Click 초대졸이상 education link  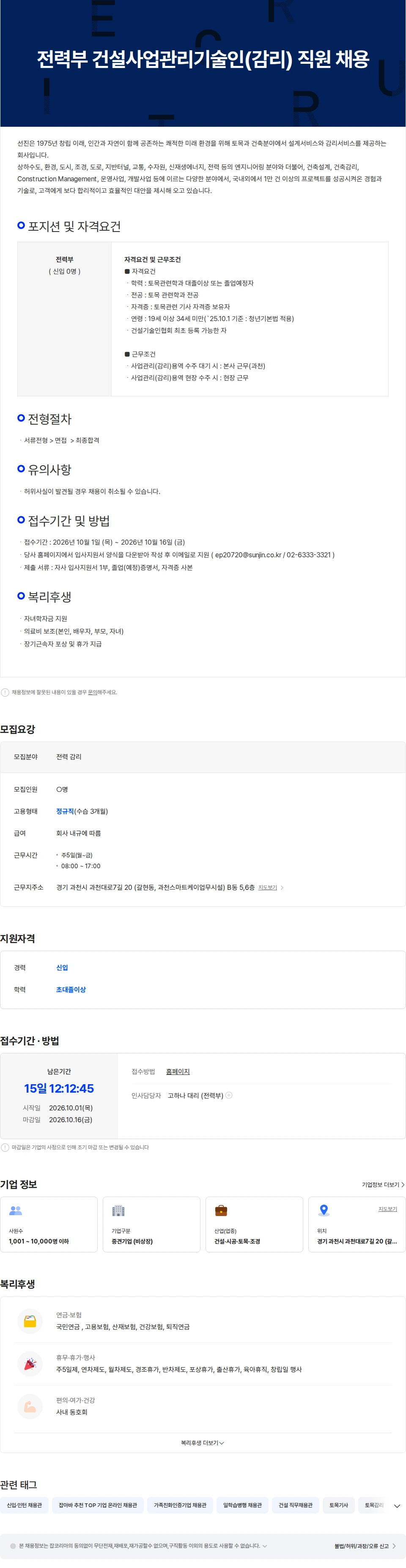[71, 990]
